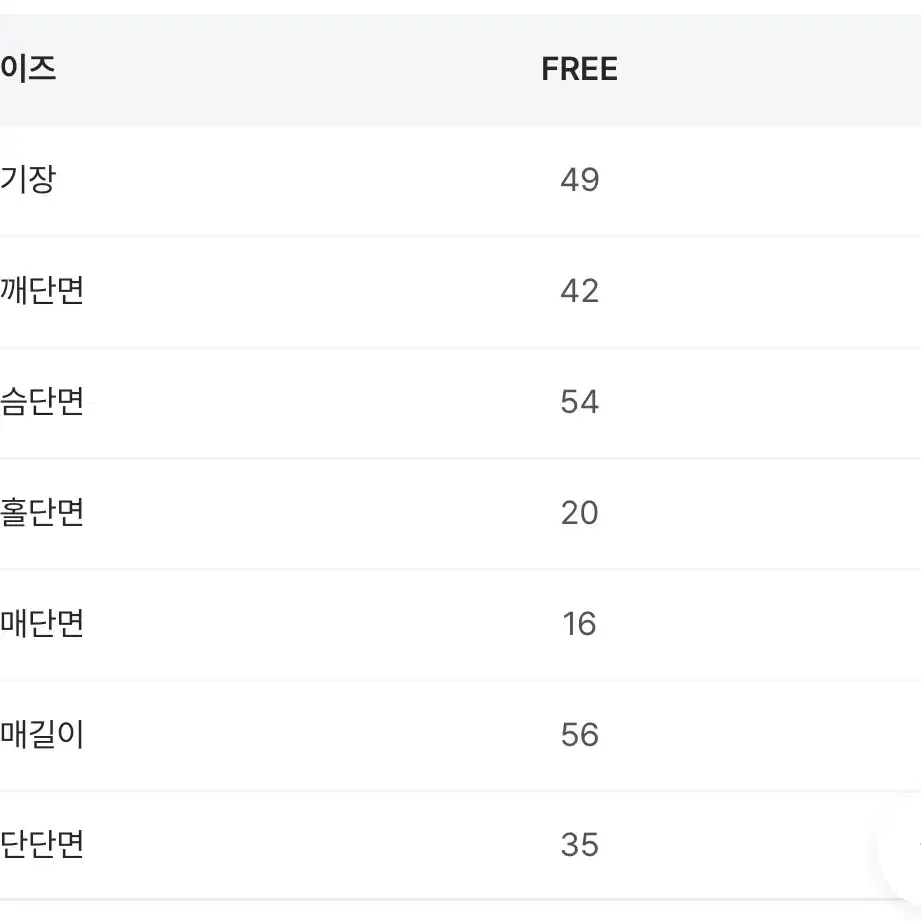
Task: Select the chest value 54
Action: point(580,402)
